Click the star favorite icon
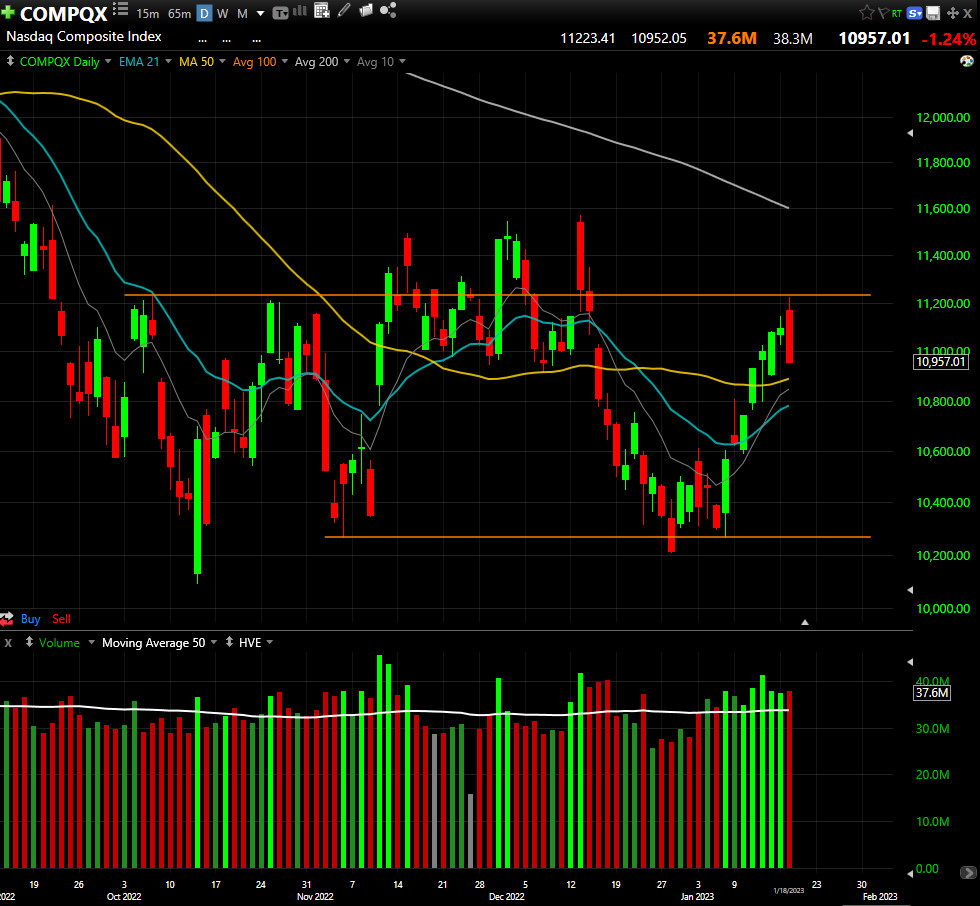Image resolution: width=980 pixels, height=906 pixels. 866,12
